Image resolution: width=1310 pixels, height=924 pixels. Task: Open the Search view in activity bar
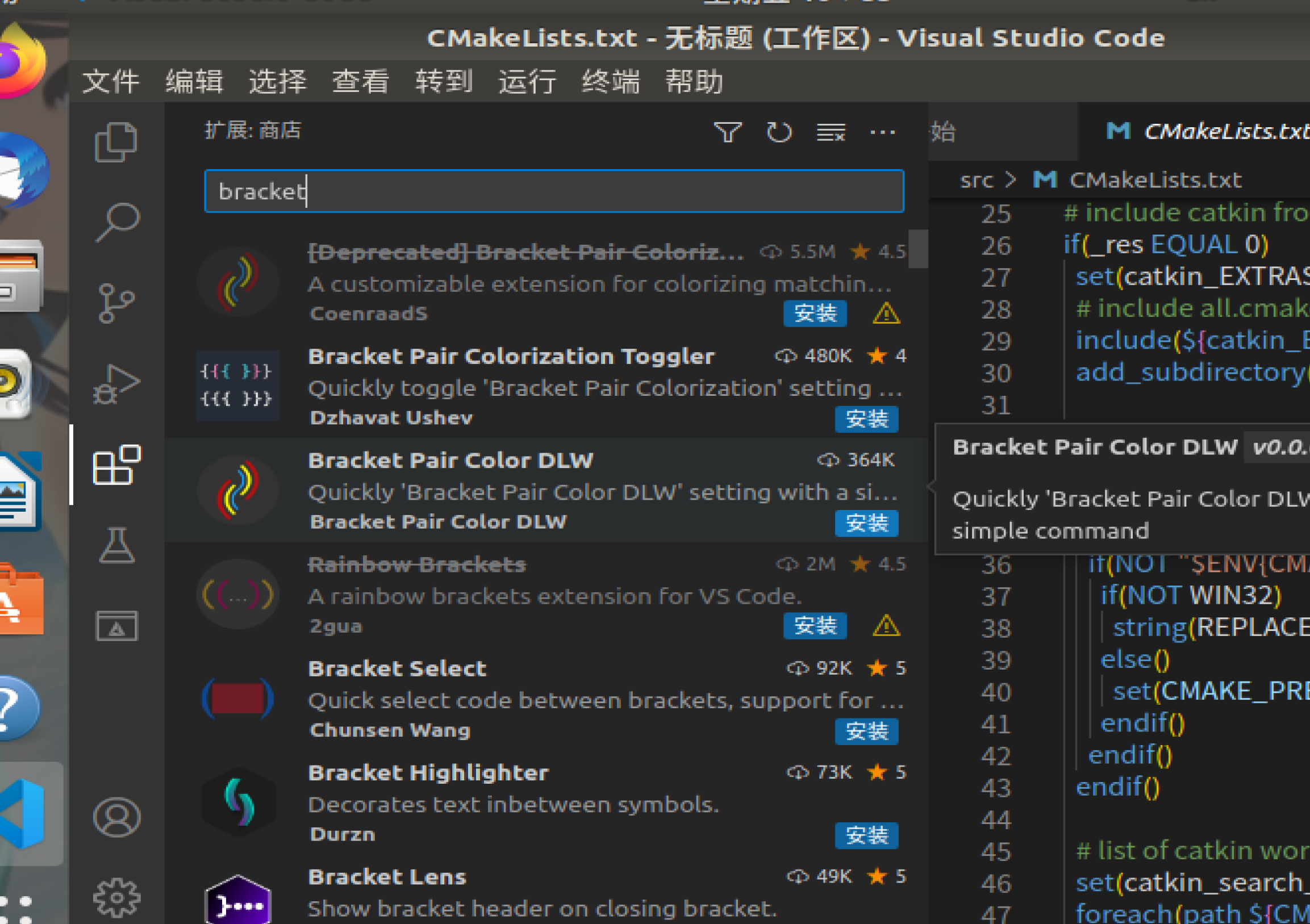[x=116, y=222]
